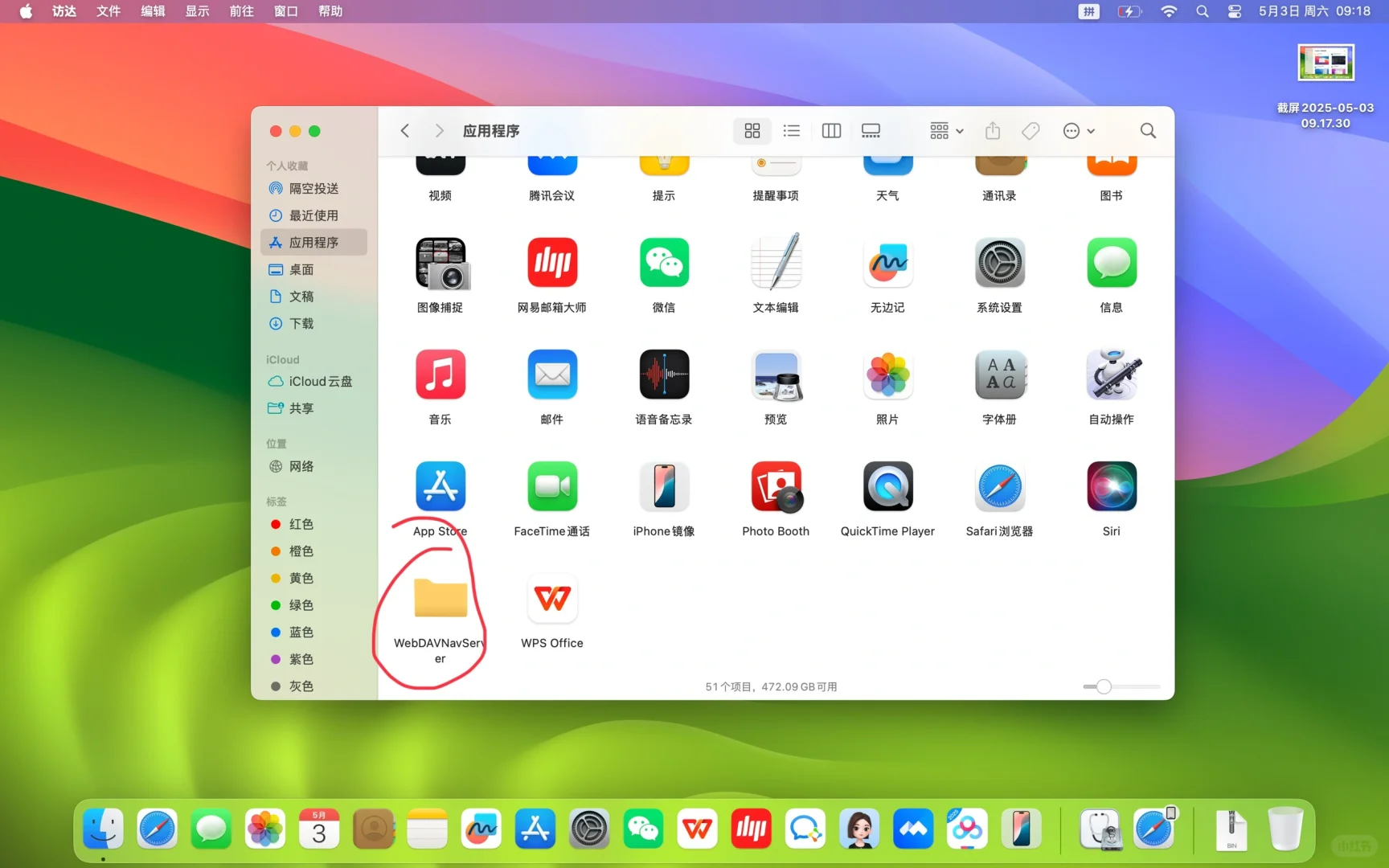Collapse the 个人收藏 sidebar section
Image resolution: width=1389 pixels, height=868 pixels.
click(288, 166)
